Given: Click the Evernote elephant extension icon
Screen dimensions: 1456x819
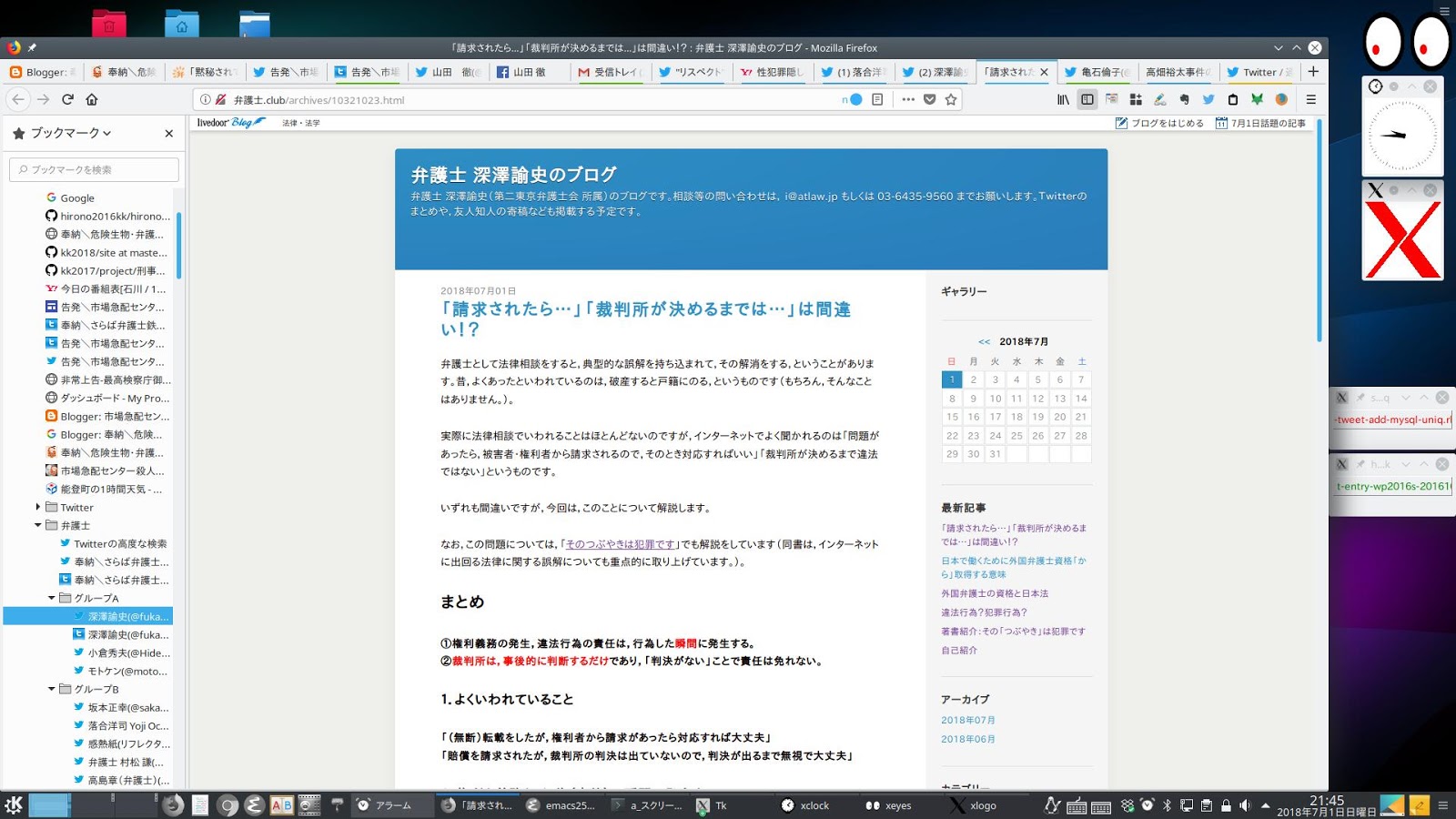Looking at the screenshot, I should (x=1184, y=99).
